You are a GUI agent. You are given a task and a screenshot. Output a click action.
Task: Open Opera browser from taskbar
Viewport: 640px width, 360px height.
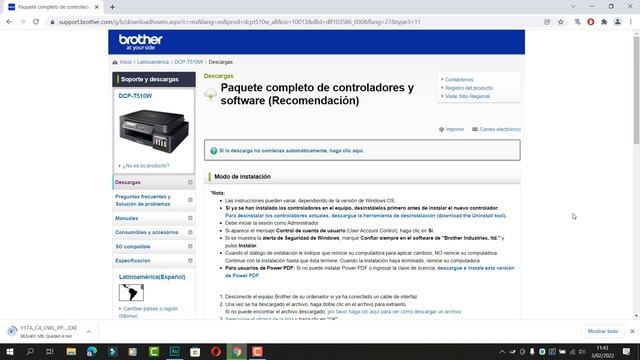pos(216,351)
